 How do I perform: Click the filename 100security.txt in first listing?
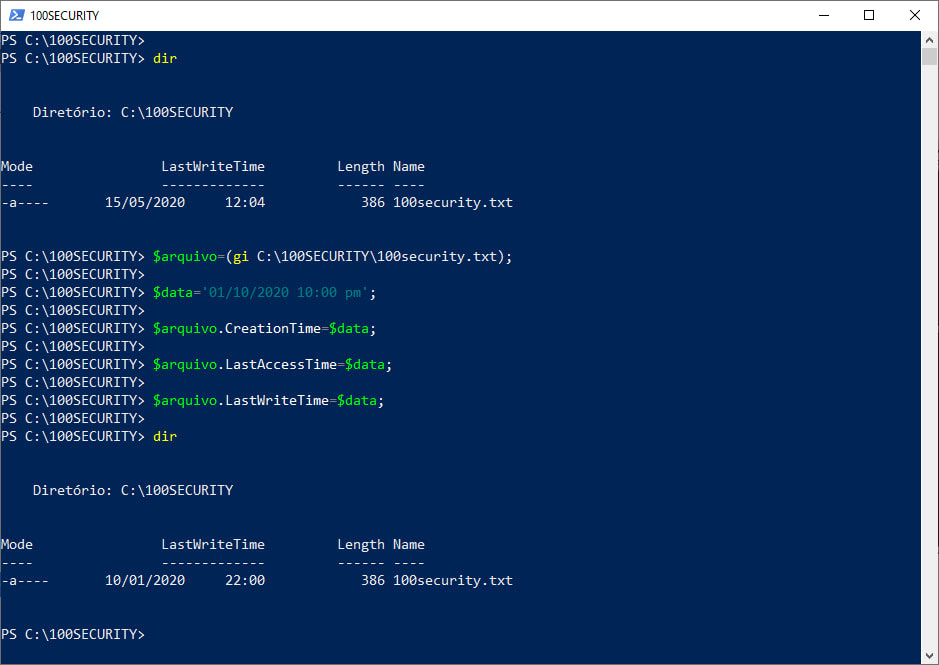click(x=452, y=202)
